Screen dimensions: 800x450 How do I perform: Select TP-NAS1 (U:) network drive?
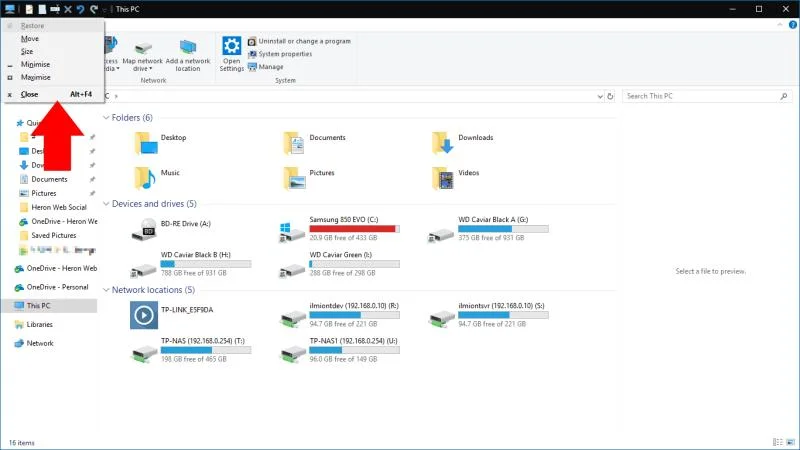(x=339, y=350)
